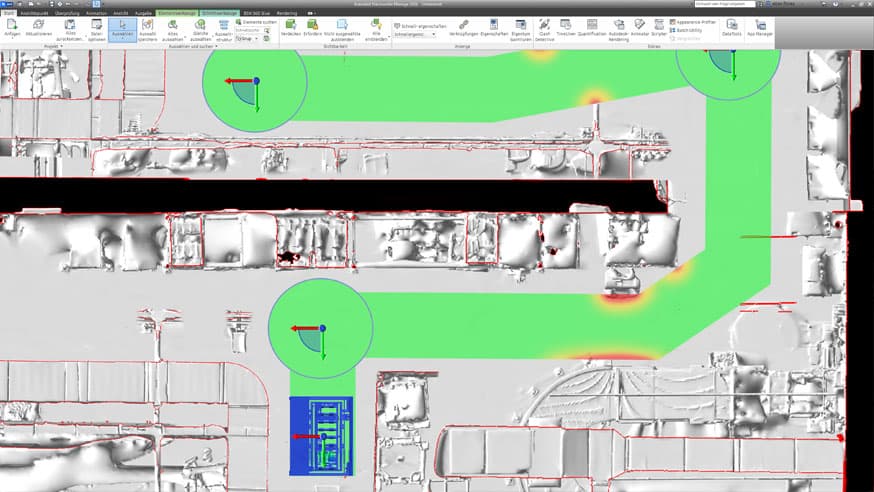Screen dimensions: 874x492
Task: Open the BIM 360 Glue tab
Action: 255,13
